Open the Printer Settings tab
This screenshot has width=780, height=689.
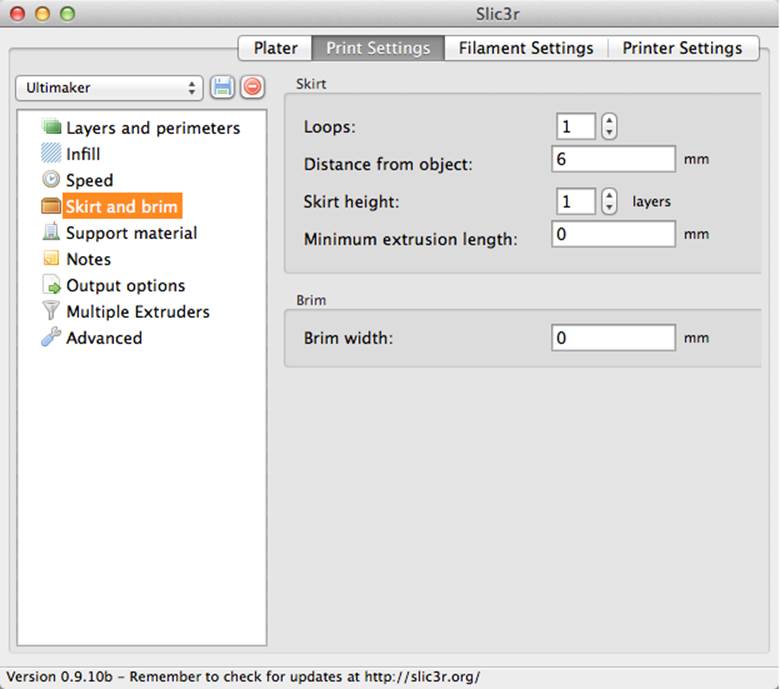point(682,48)
